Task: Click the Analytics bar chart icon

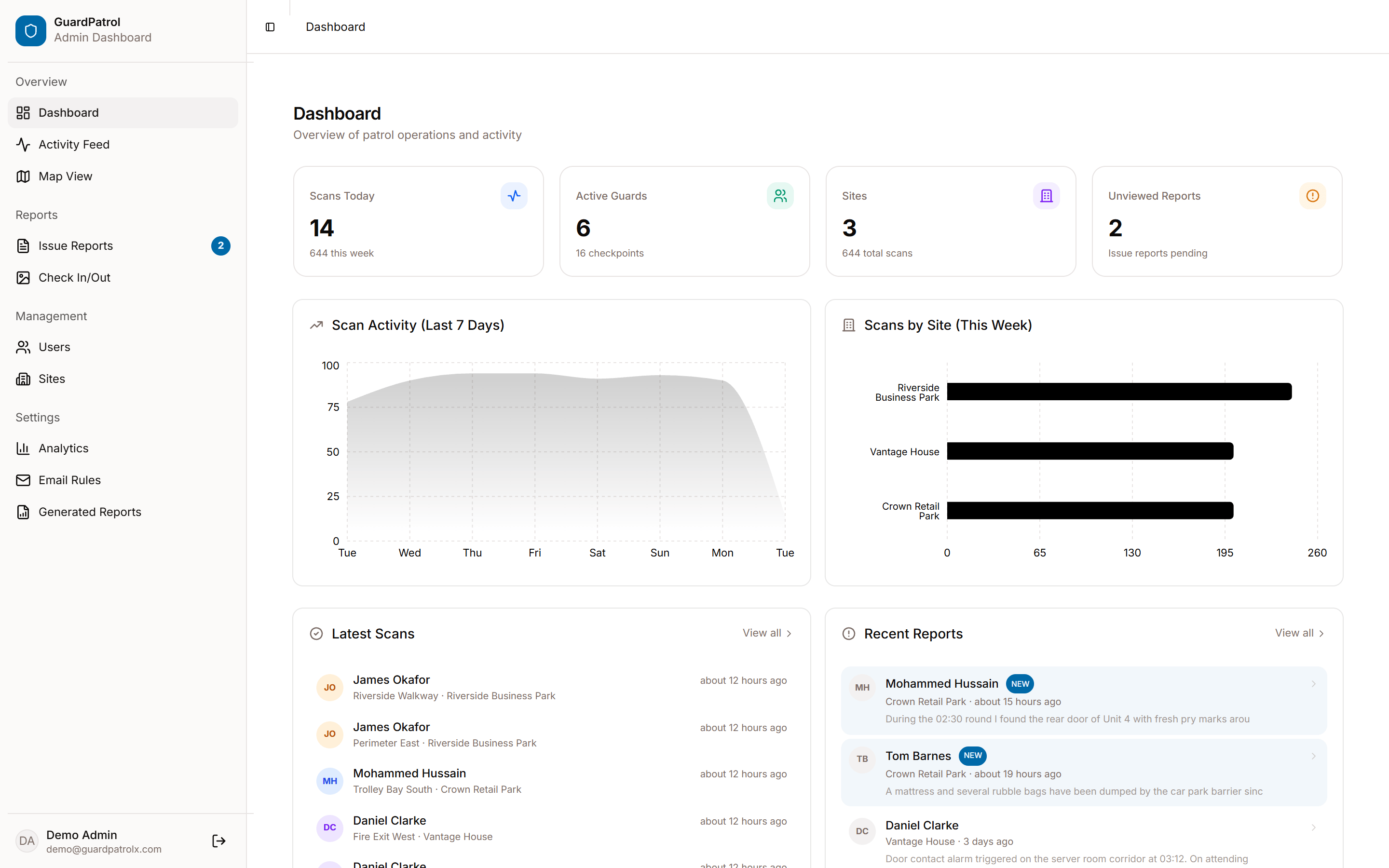Action: [x=23, y=448]
